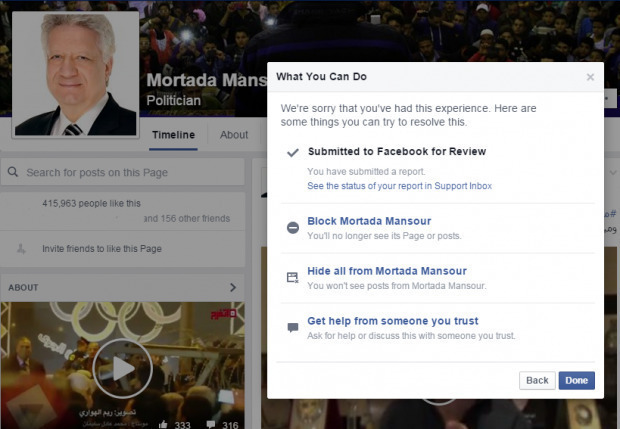Click the video comments icon
This screenshot has height=429, width=620.
(211, 425)
